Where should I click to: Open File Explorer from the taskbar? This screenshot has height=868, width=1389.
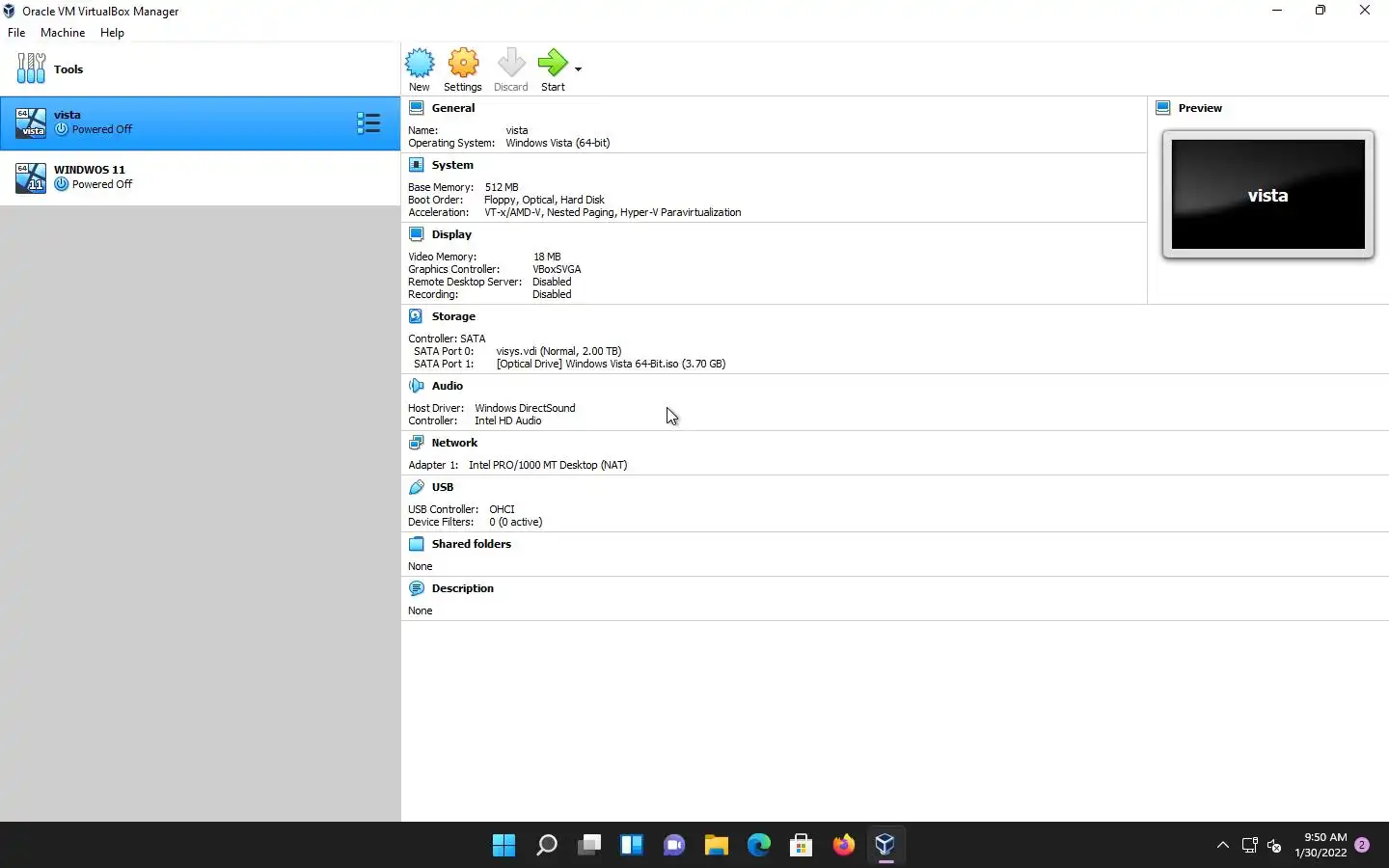(716, 846)
